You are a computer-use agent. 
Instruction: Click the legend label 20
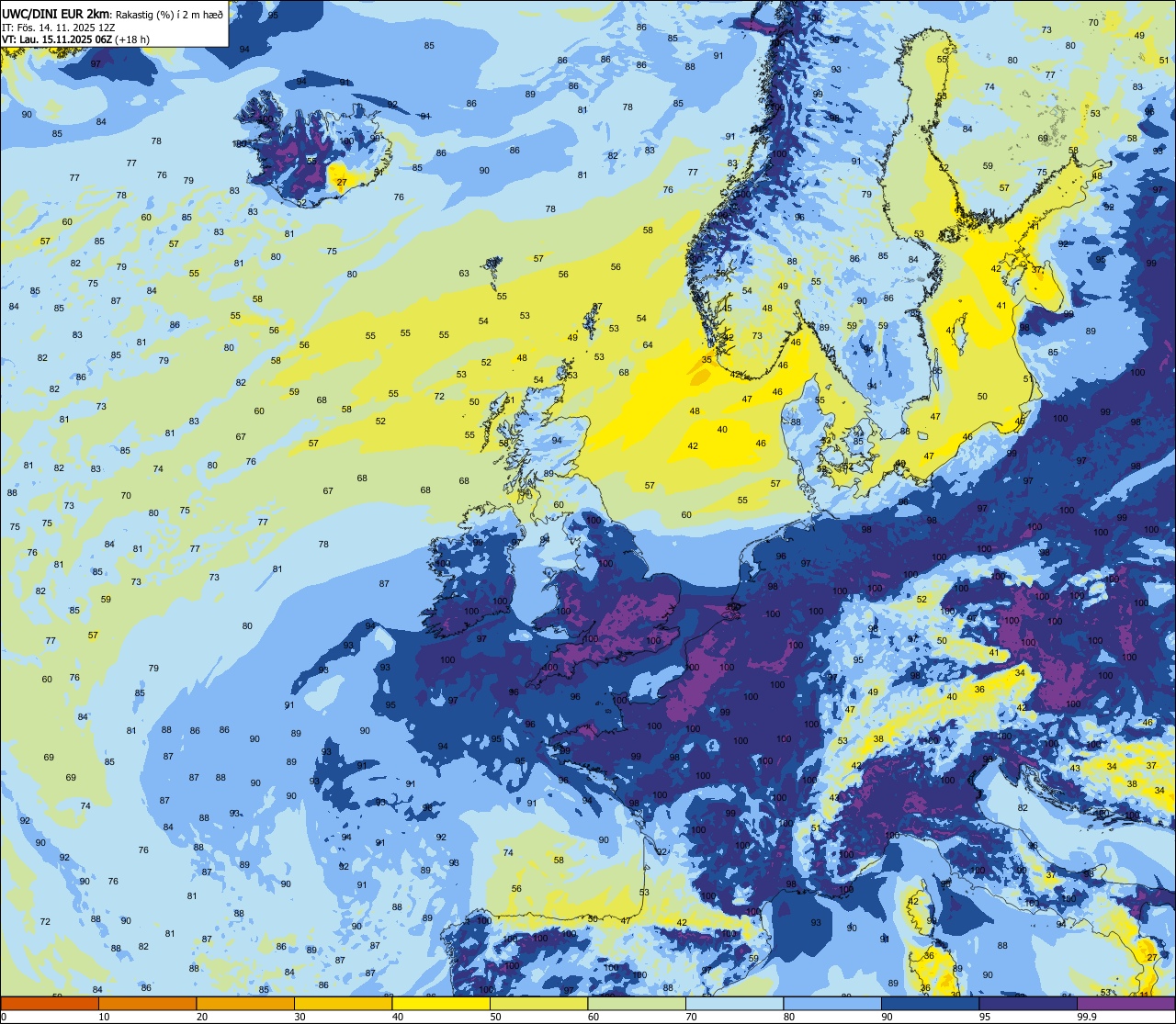tap(202, 1017)
